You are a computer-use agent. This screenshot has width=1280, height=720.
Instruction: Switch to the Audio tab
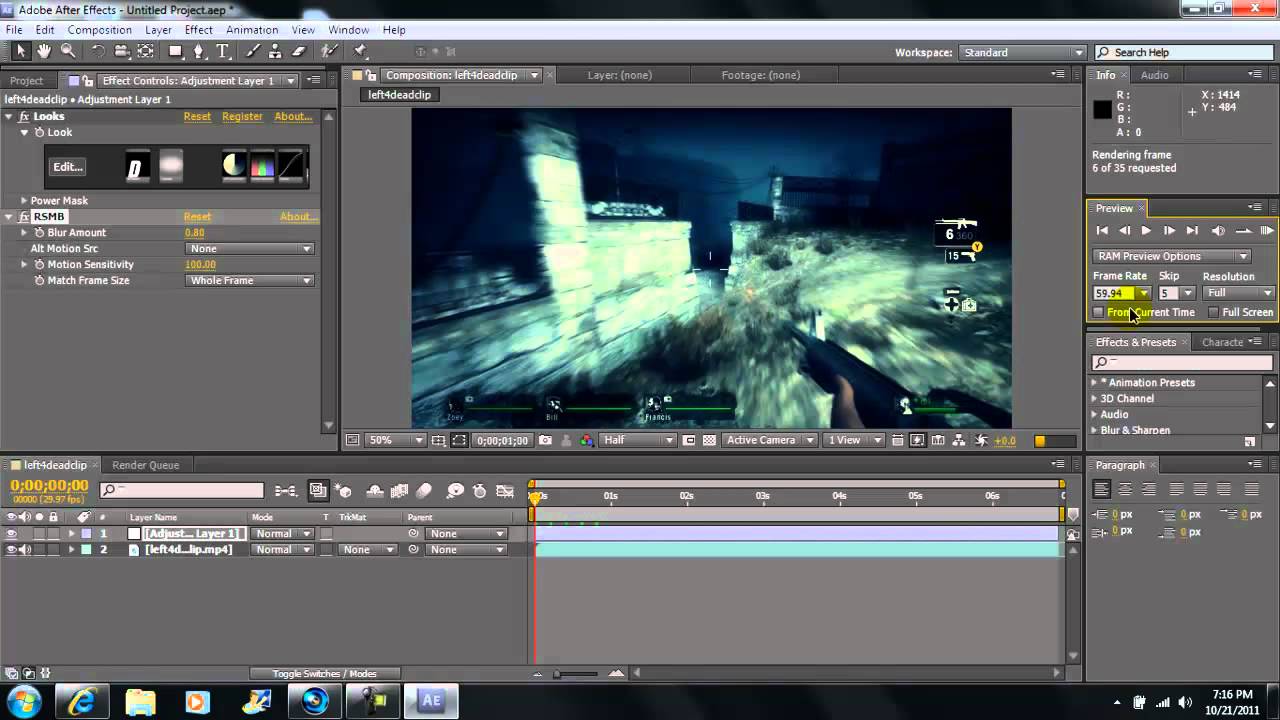point(1155,75)
